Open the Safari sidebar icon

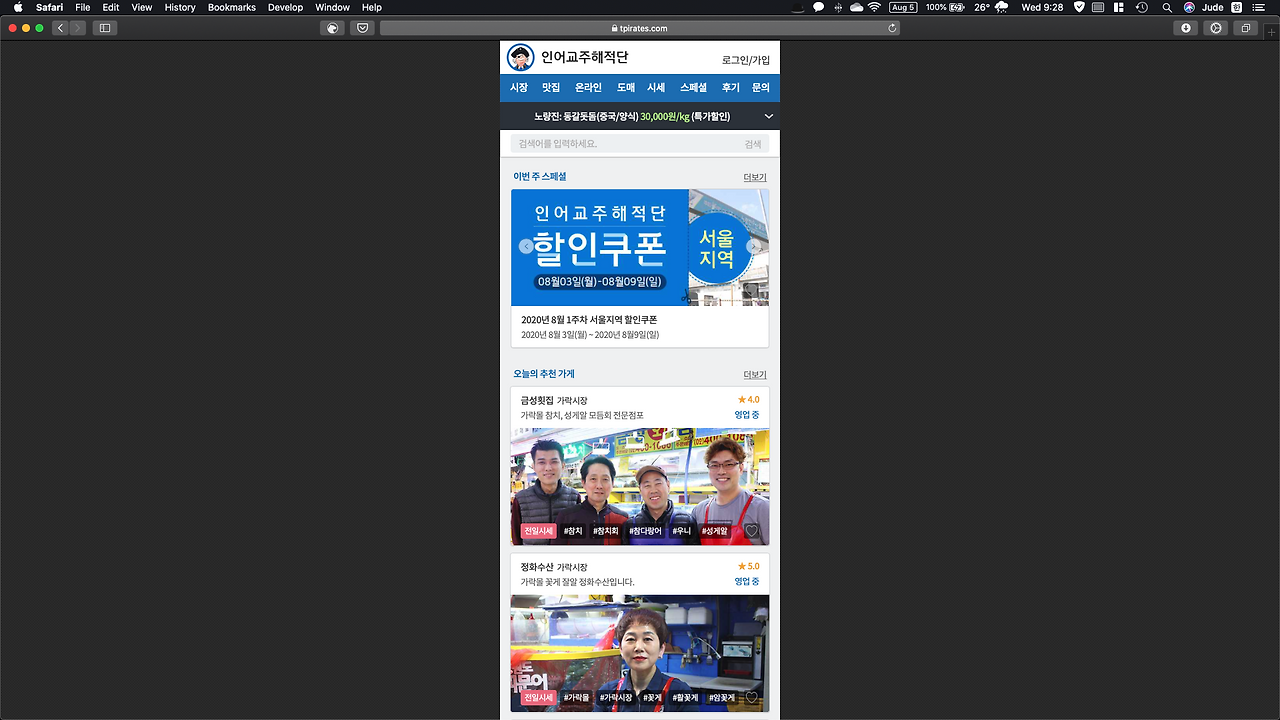pos(104,28)
